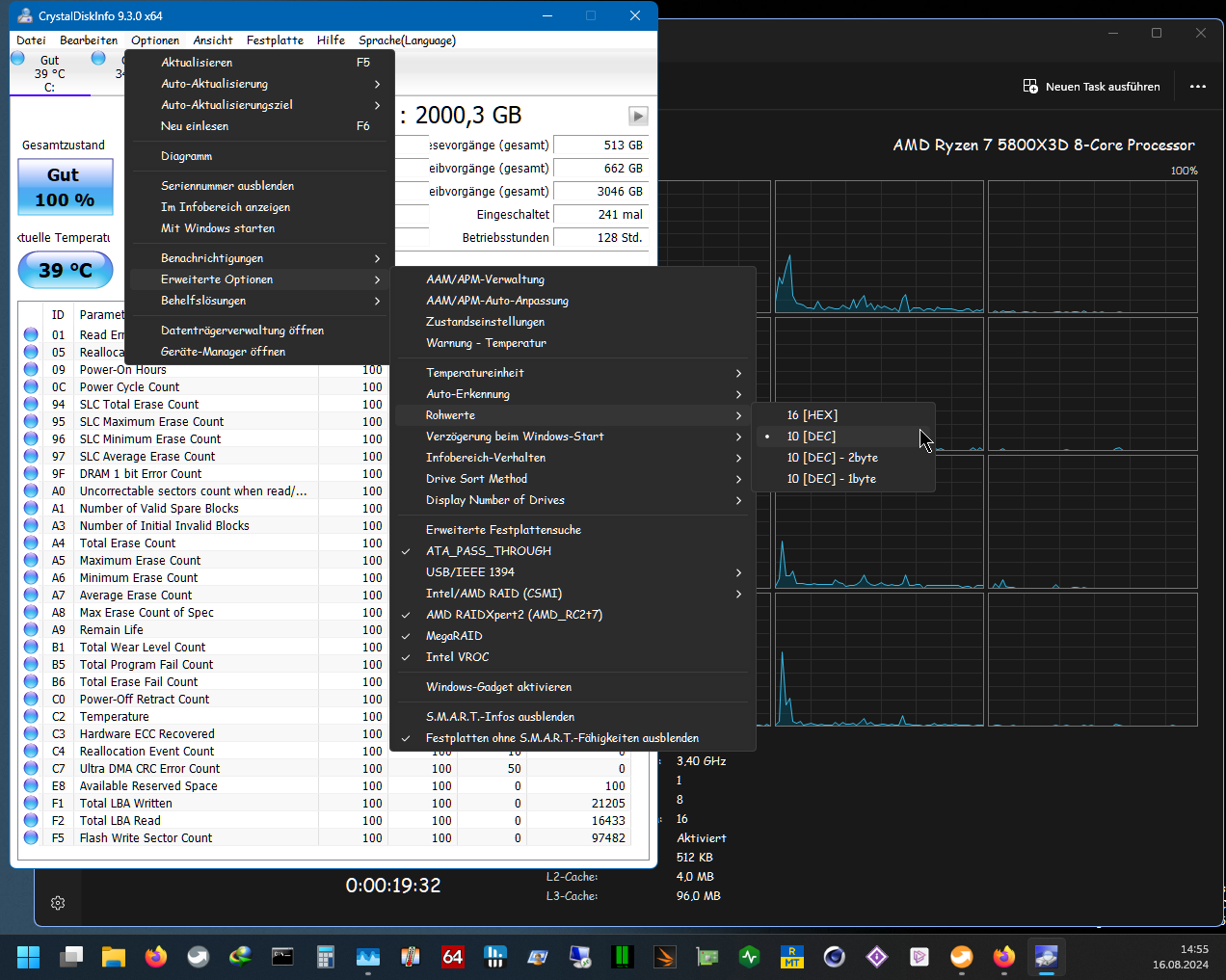Choose Geräte-Manager öffnen
Viewport: 1226px width, 980px height.
pyautogui.click(x=259, y=352)
